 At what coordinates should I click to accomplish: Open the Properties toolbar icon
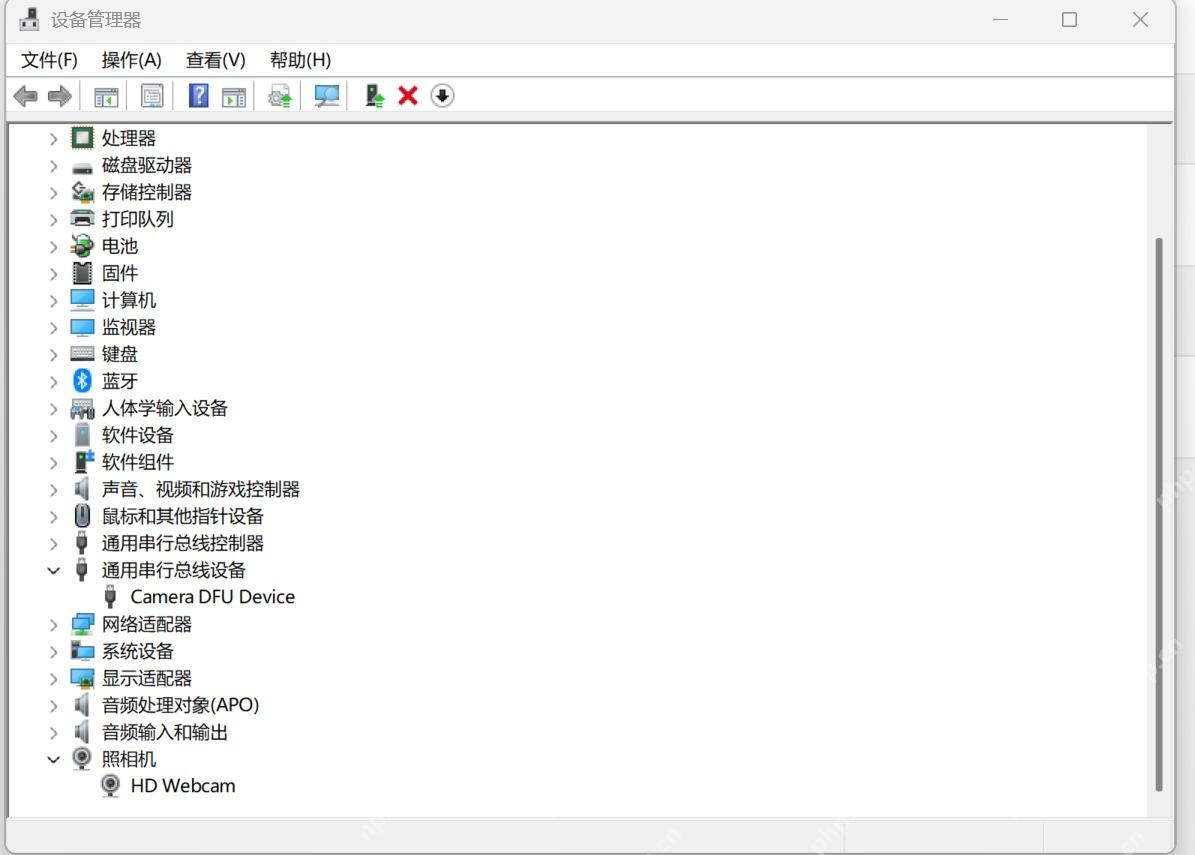point(152,96)
